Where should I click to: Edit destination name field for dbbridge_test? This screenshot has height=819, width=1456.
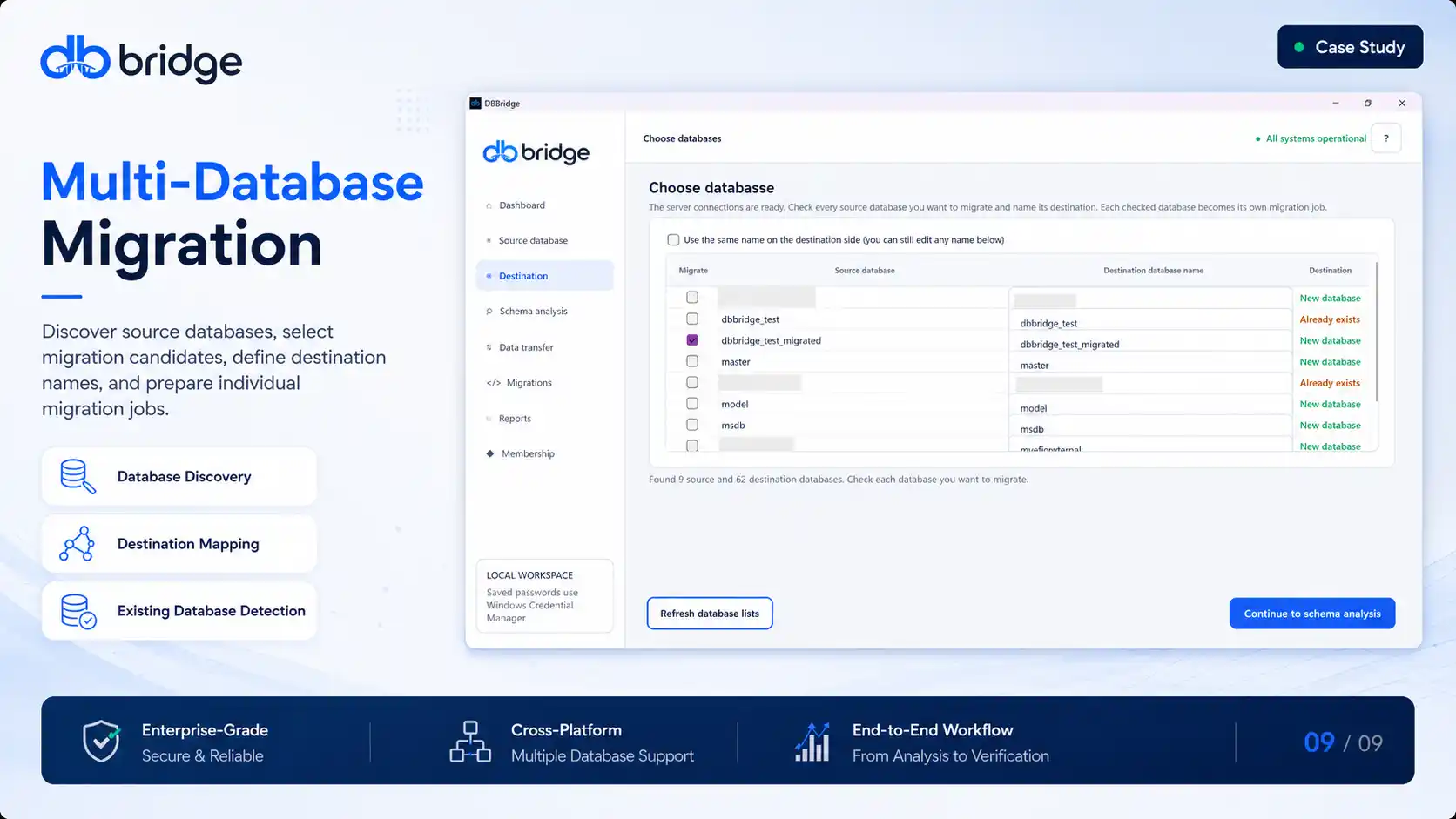click(x=1150, y=320)
